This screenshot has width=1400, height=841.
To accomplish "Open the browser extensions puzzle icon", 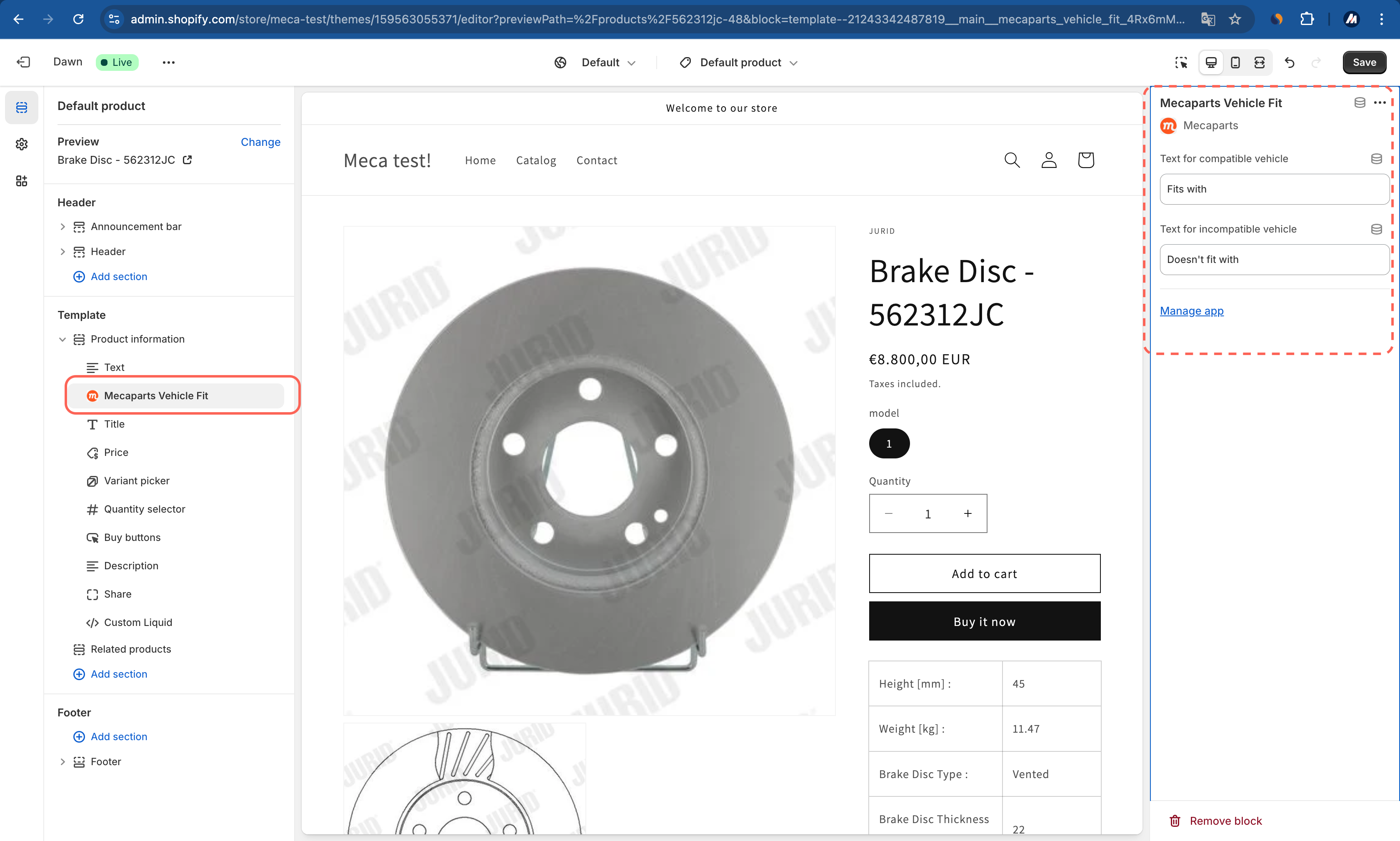I will pos(1307,19).
